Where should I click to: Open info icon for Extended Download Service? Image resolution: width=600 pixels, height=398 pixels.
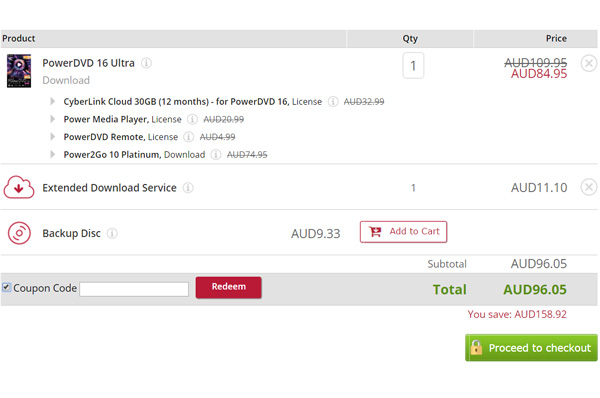188,188
